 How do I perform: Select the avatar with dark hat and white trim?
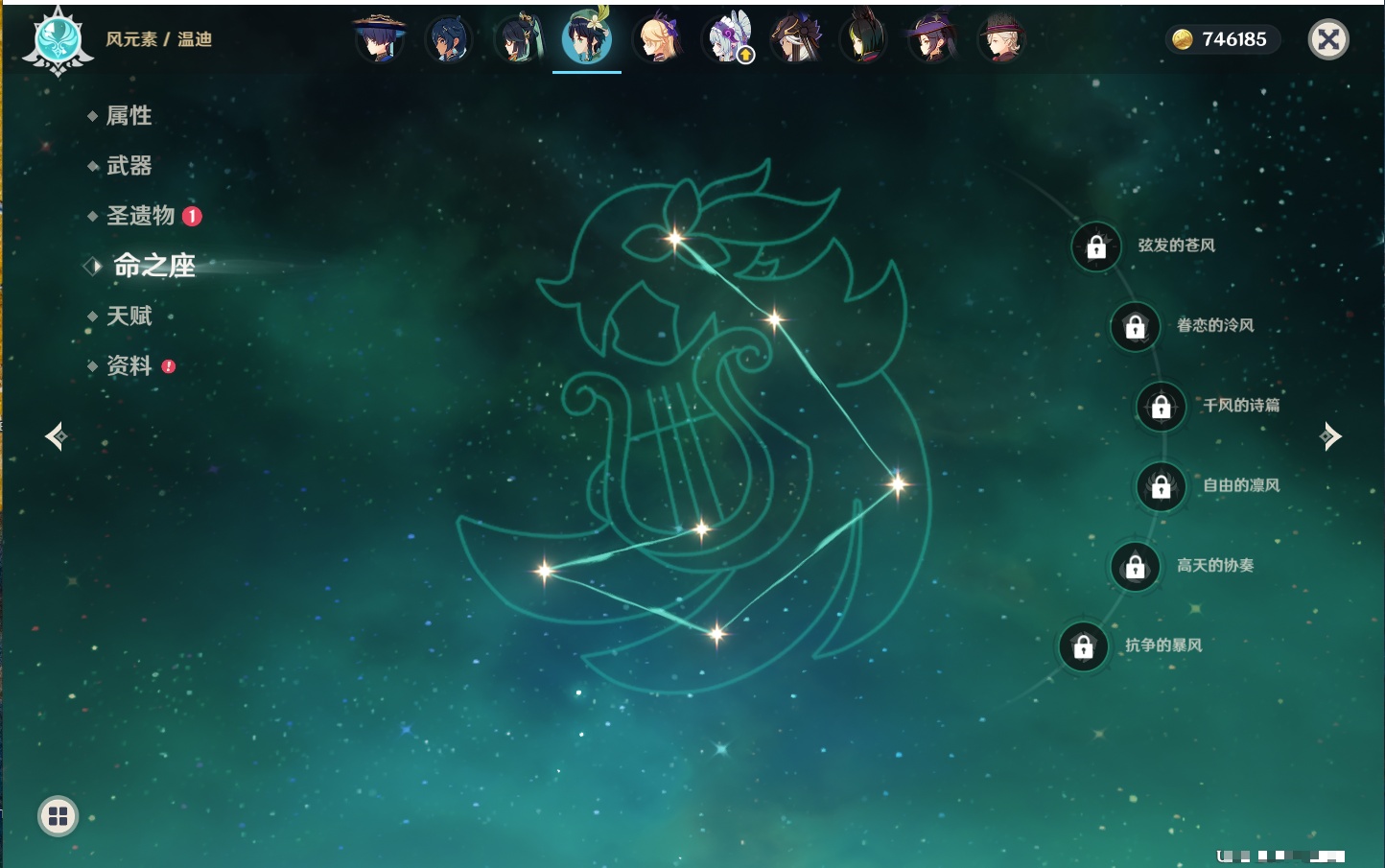point(796,39)
